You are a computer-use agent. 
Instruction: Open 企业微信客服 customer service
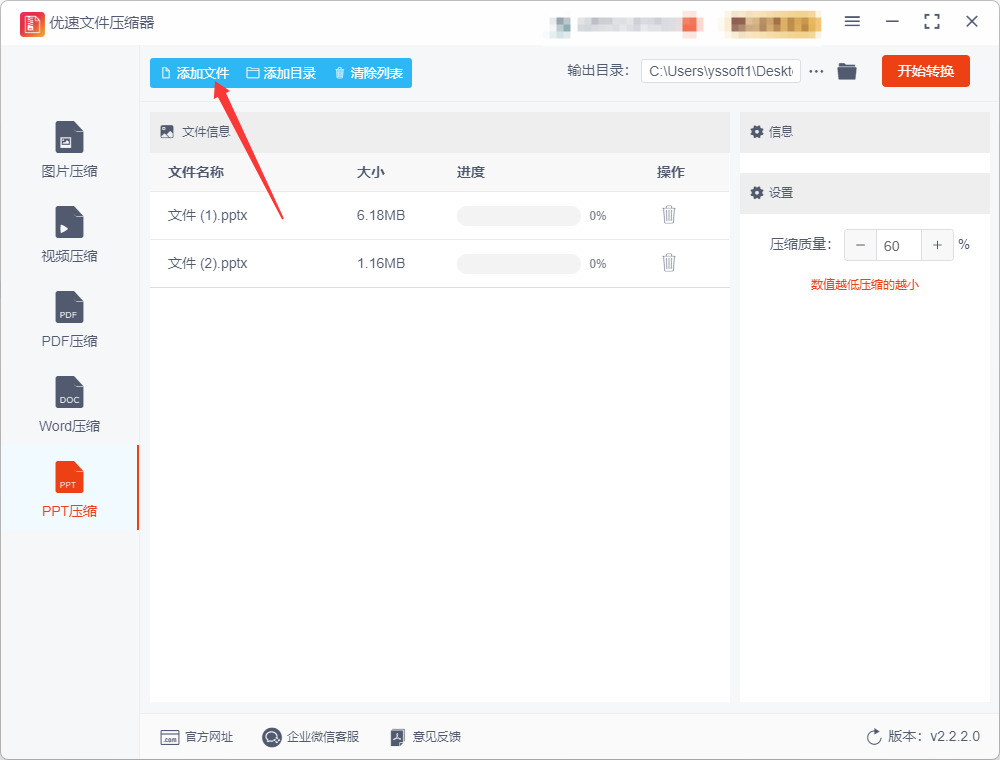click(x=311, y=737)
